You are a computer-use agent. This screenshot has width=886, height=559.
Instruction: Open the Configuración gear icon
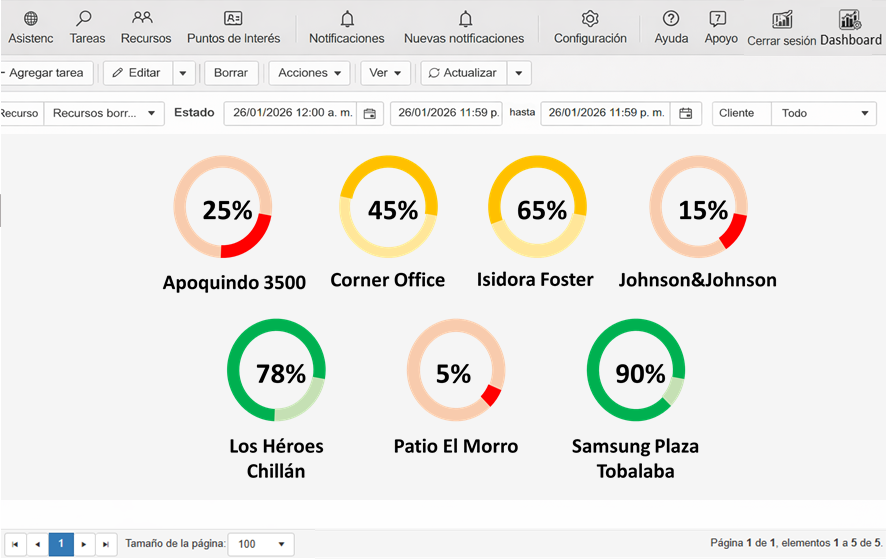click(x=590, y=19)
